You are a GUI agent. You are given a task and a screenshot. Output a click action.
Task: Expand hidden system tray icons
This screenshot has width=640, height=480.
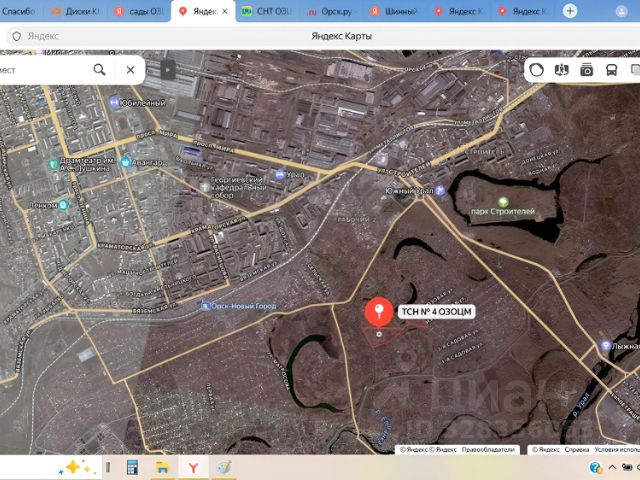pos(612,467)
